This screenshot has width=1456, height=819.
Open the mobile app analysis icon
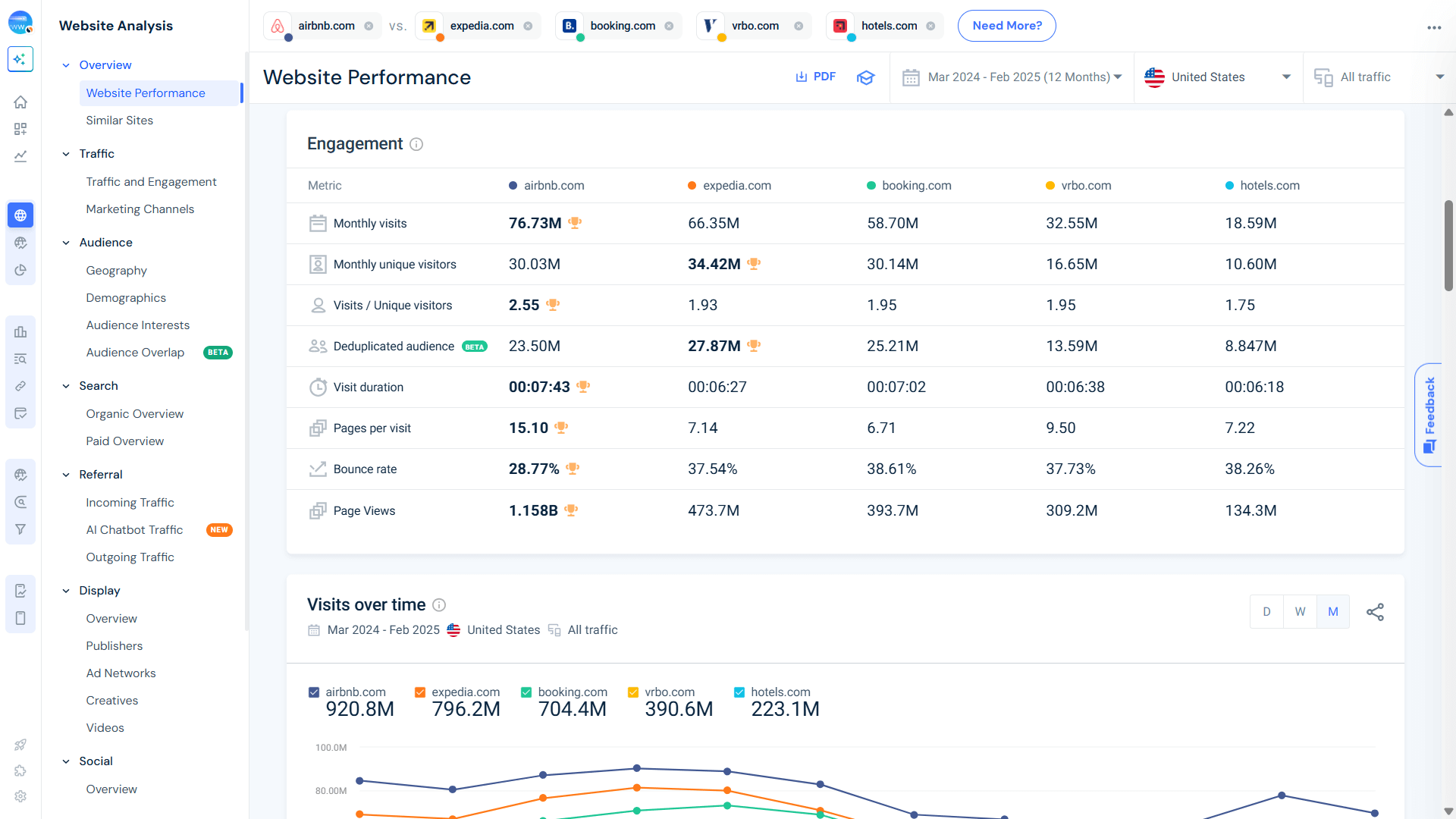[x=20, y=618]
